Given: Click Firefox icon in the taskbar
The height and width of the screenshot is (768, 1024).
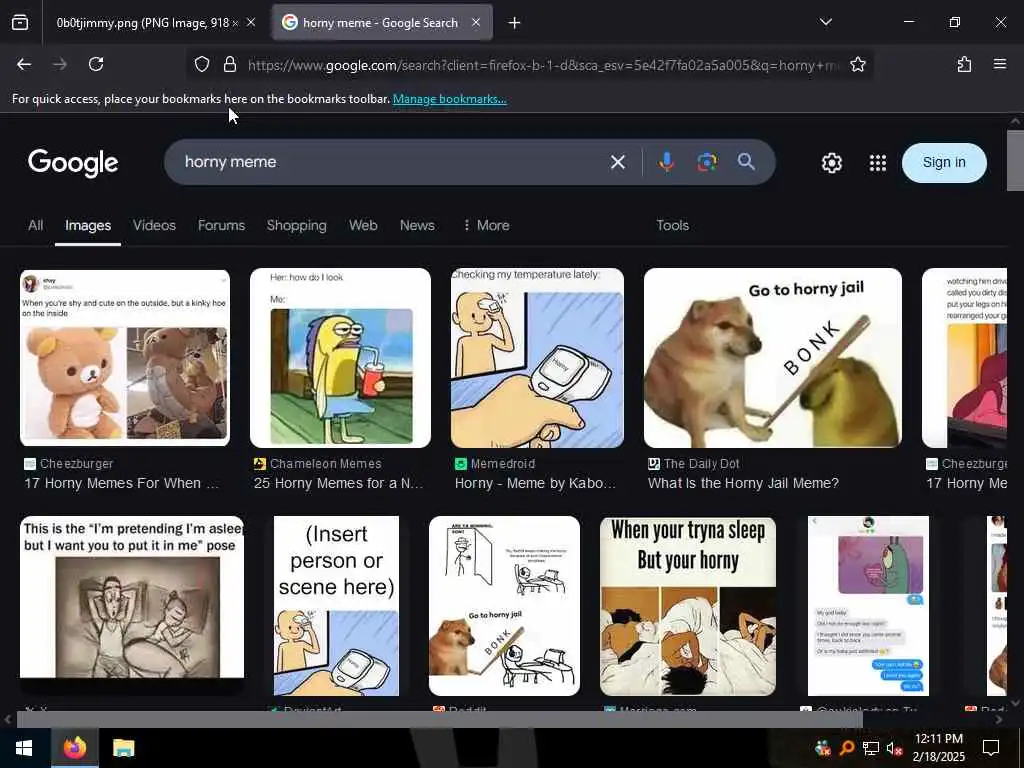Looking at the screenshot, I should 75,748.
